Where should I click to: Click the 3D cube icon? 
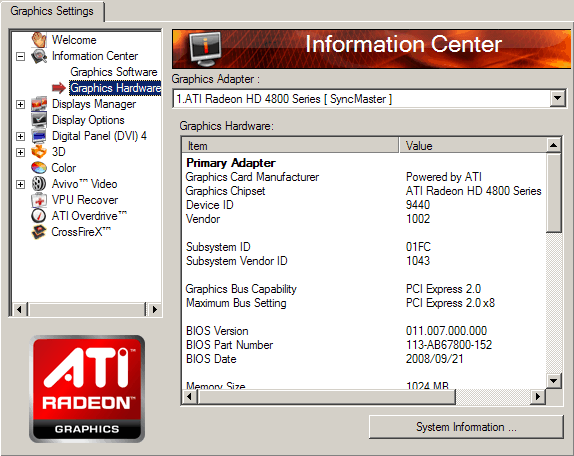(x=39, y=152)
